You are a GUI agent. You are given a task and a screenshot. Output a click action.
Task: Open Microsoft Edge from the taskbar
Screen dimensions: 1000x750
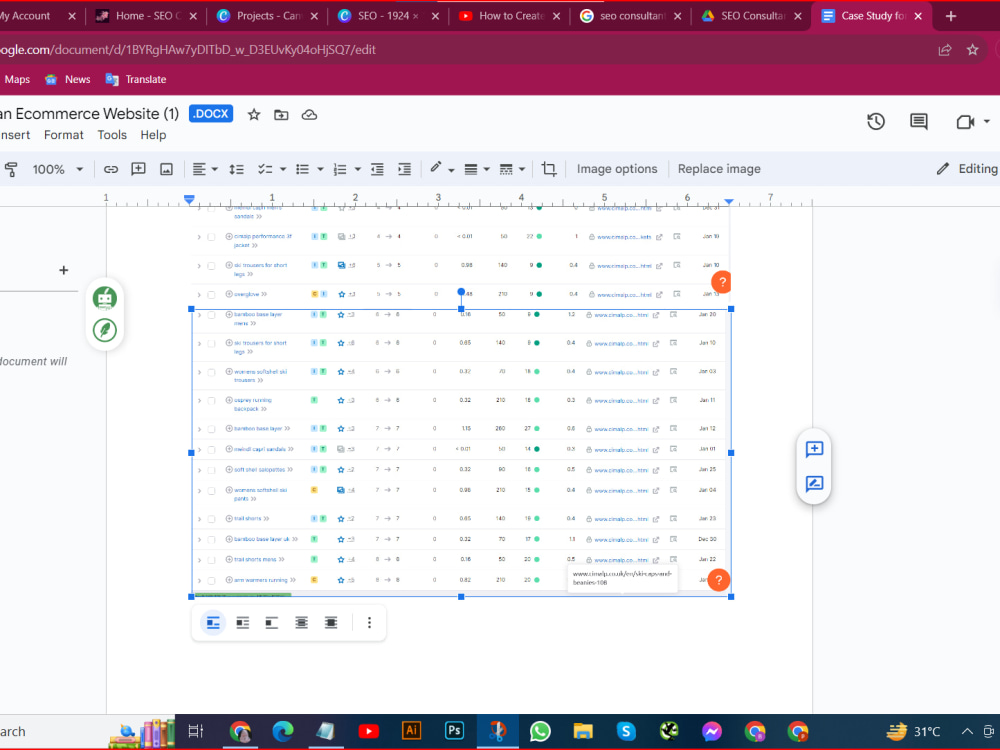pyautogui.click(x=283, y=731)
